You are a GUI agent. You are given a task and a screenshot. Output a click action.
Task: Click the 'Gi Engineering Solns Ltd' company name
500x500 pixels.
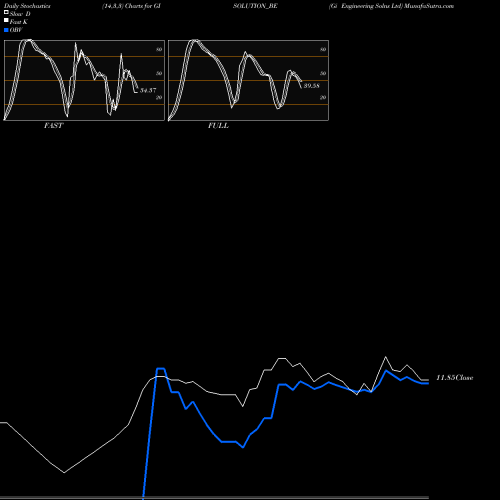(x=366, y=6)
